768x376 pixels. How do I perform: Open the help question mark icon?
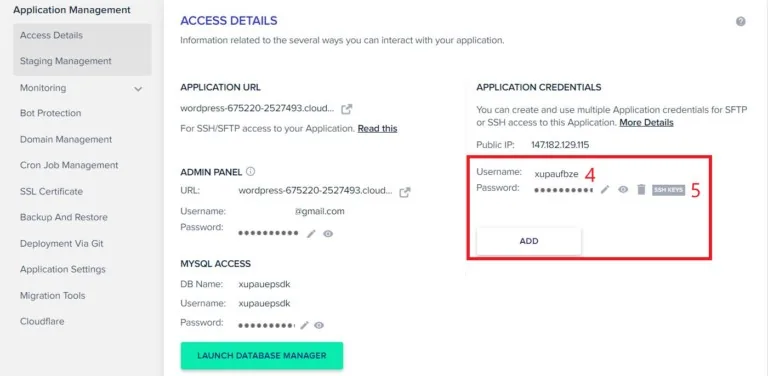(741, 22)
